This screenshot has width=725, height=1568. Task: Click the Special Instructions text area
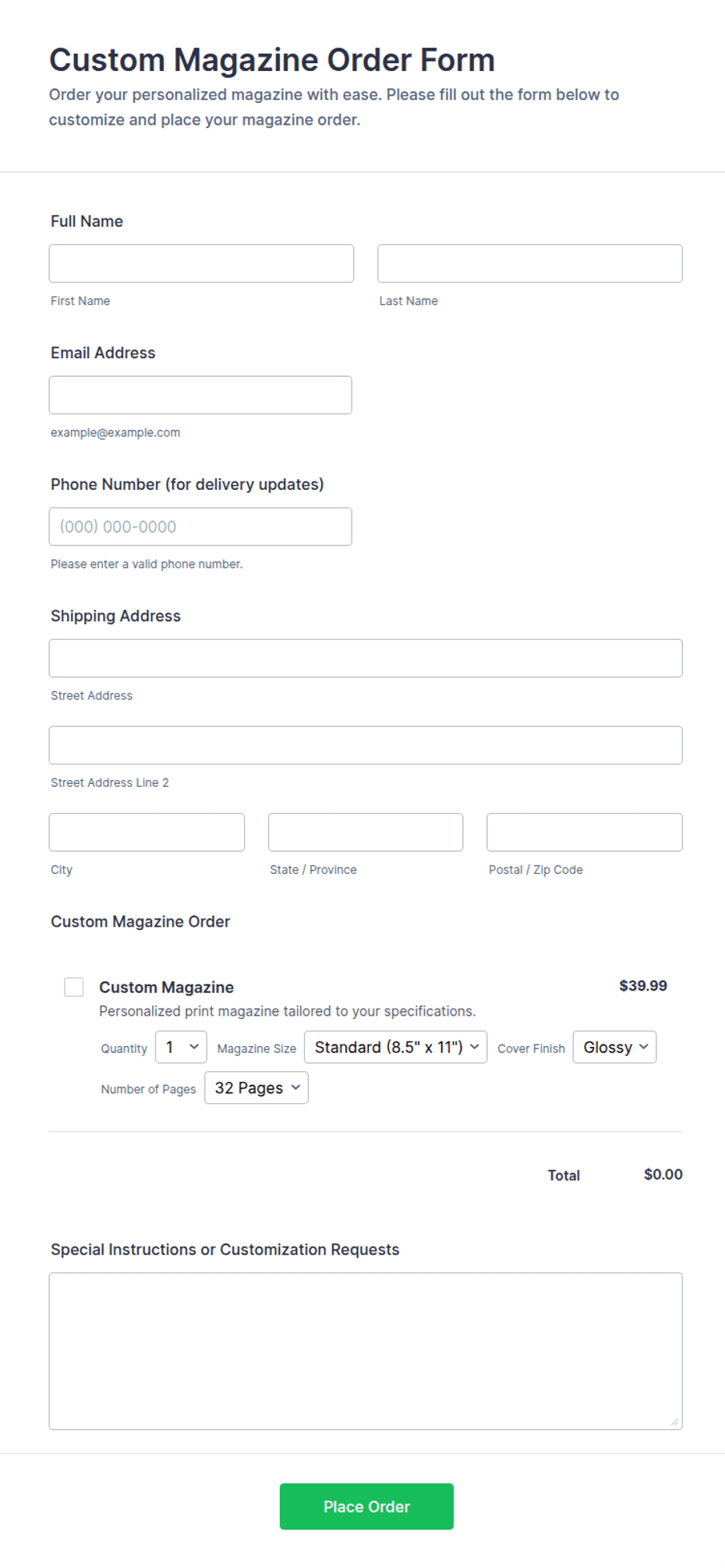(366, 1351)
